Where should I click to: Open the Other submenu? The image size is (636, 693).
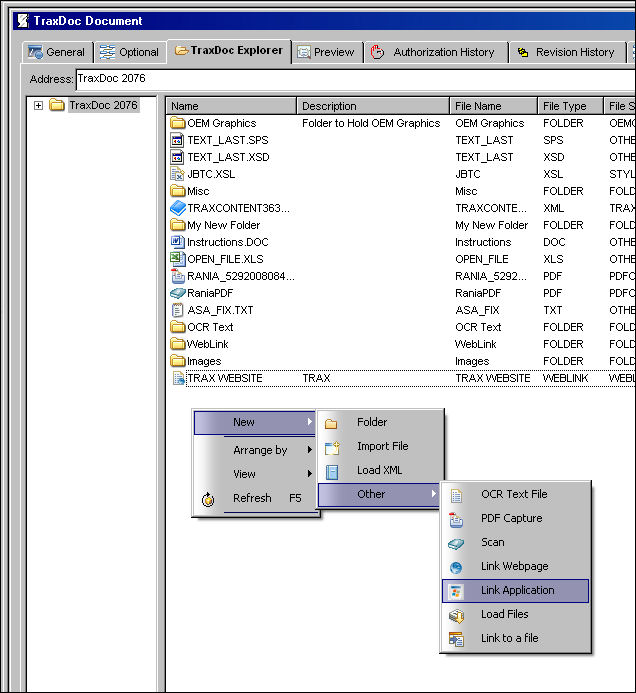(378, 494)
